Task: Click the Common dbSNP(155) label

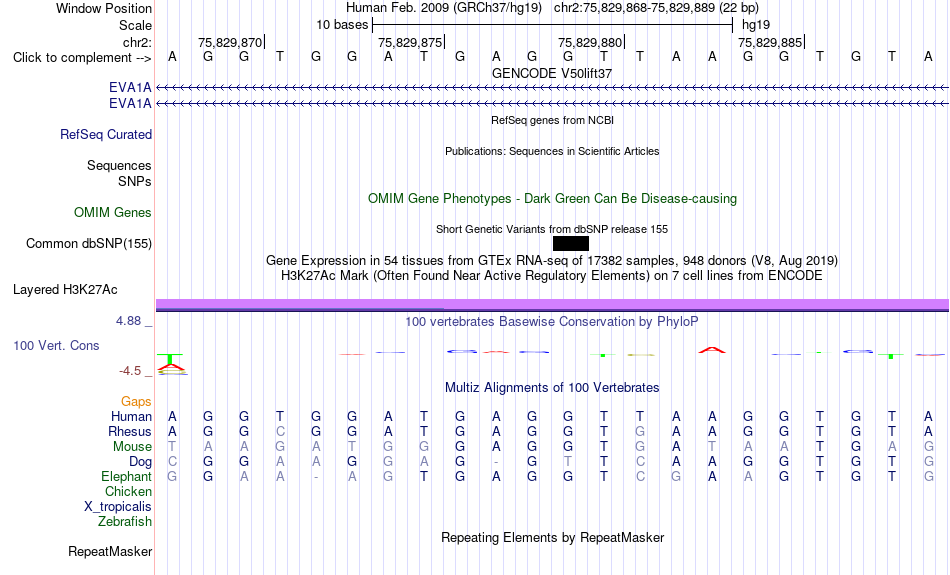Action: [x=89, y=244]
